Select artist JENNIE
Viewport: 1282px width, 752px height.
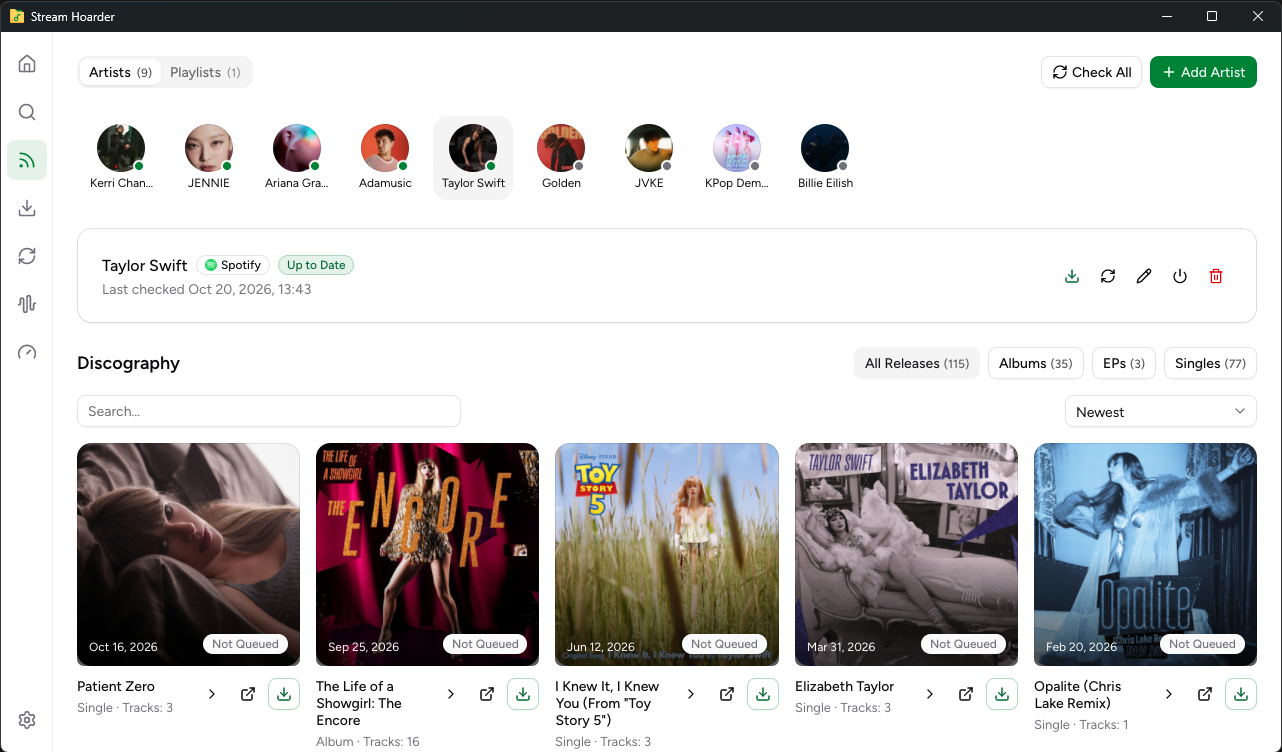point(209,157)
